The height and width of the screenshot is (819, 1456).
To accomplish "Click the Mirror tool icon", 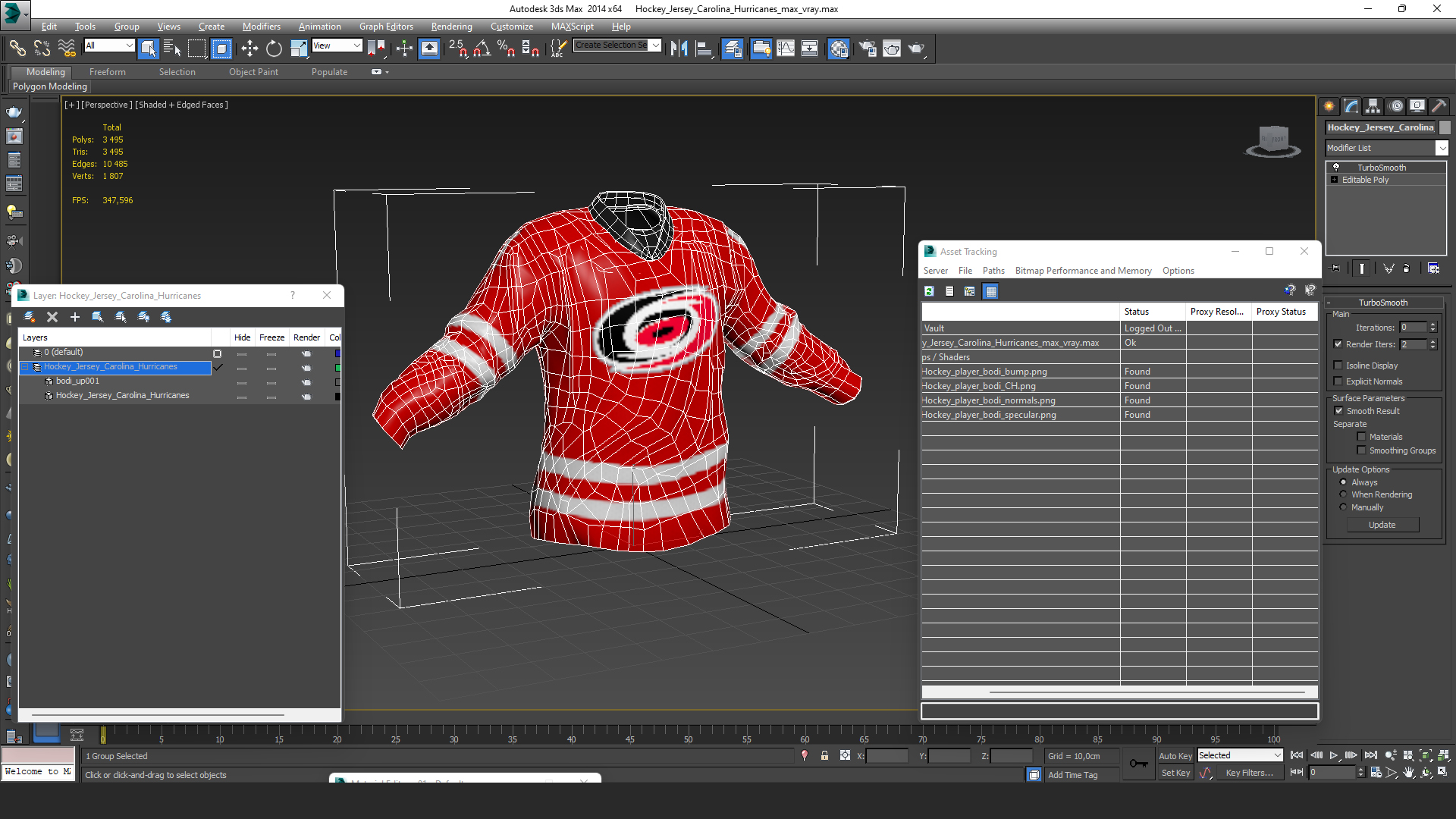I will click(x=679, y=49).
